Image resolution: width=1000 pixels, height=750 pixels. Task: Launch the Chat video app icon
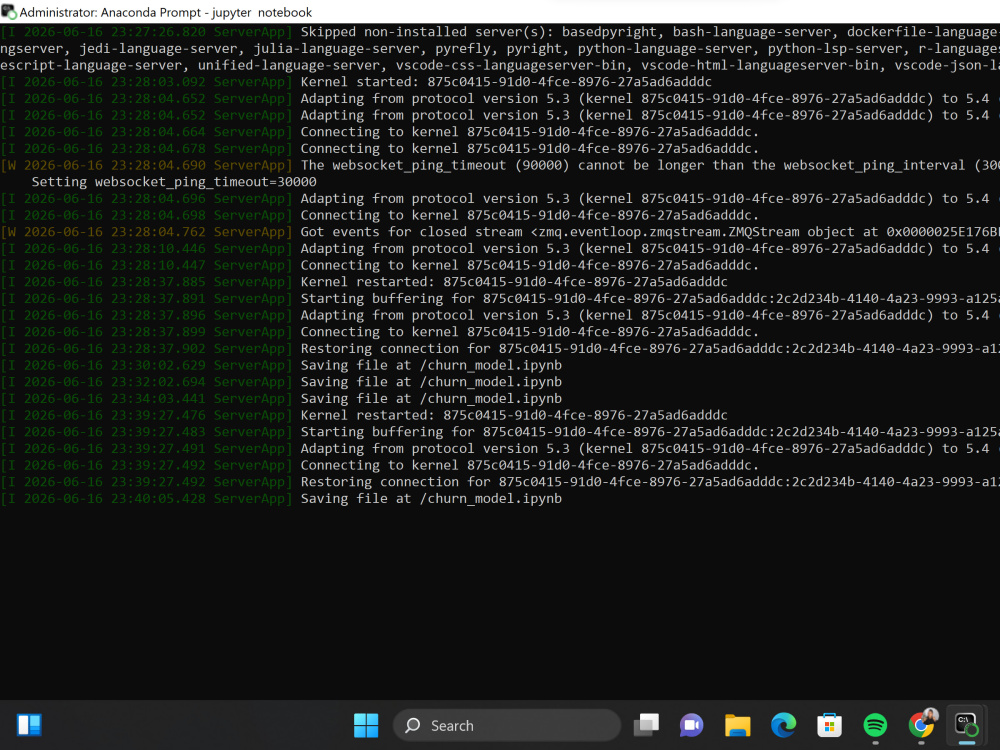pyautogui.click(x=691, y=725)
